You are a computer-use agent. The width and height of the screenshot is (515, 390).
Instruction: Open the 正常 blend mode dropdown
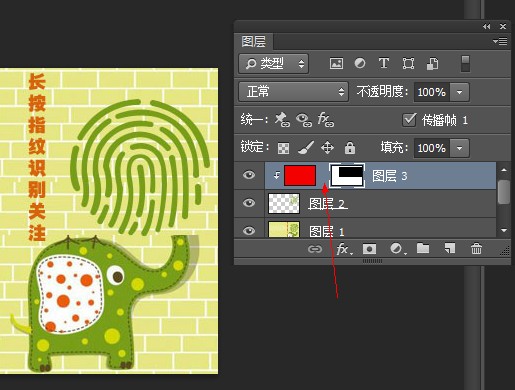[293, 92]
